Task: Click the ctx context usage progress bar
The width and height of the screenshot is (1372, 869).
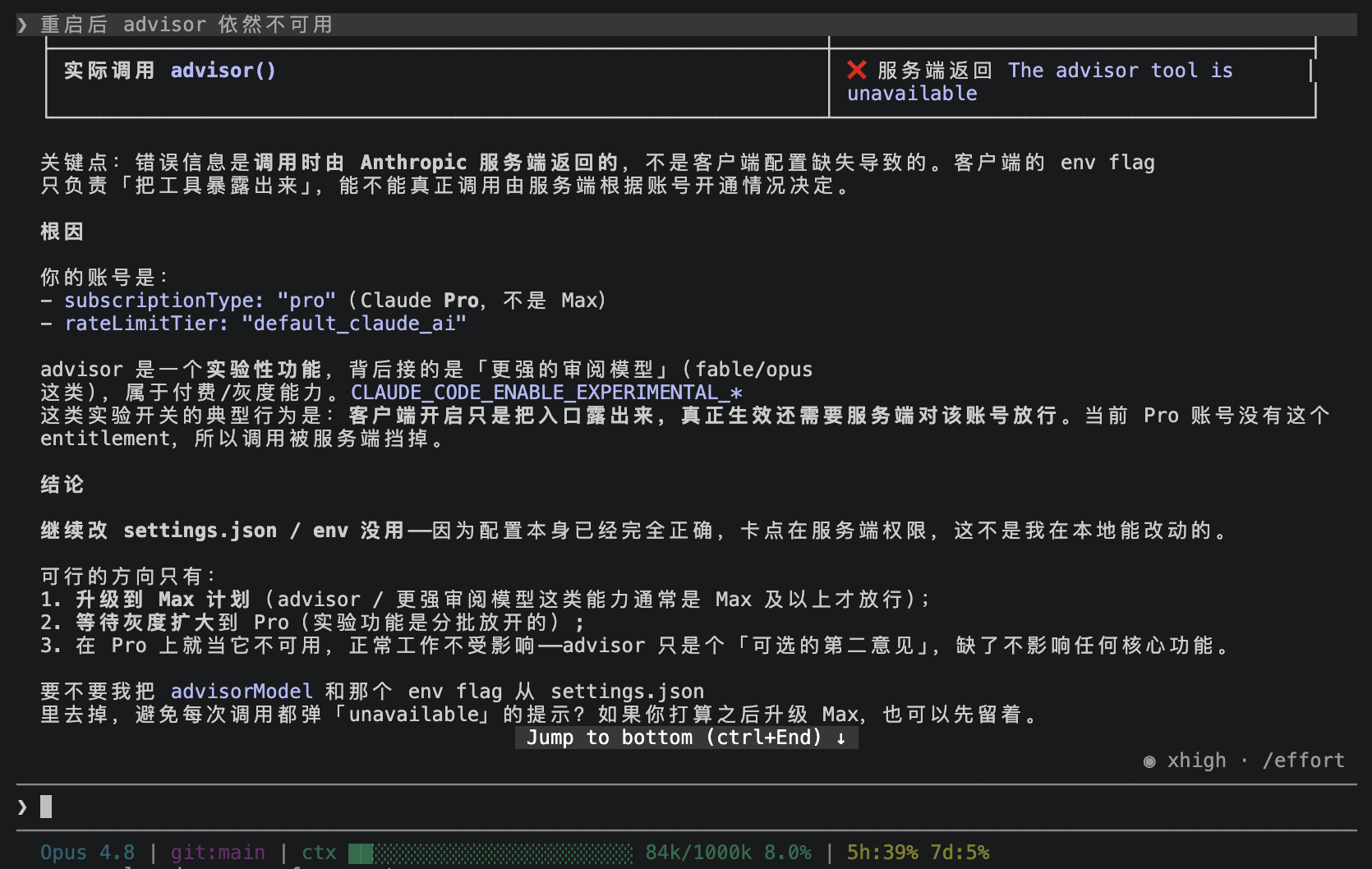Action: (490, 853)
